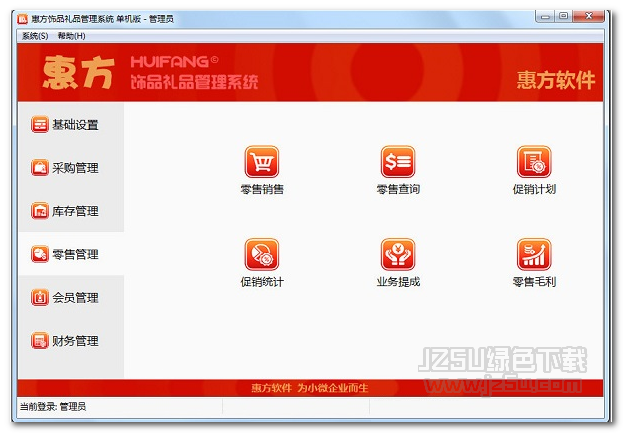Maximize the application window

[x=563, y=16]
